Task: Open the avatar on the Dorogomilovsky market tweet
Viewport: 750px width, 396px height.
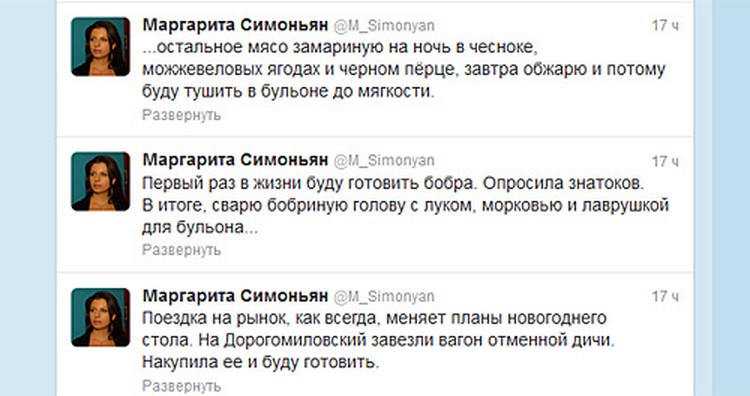Action: (100, 318)
